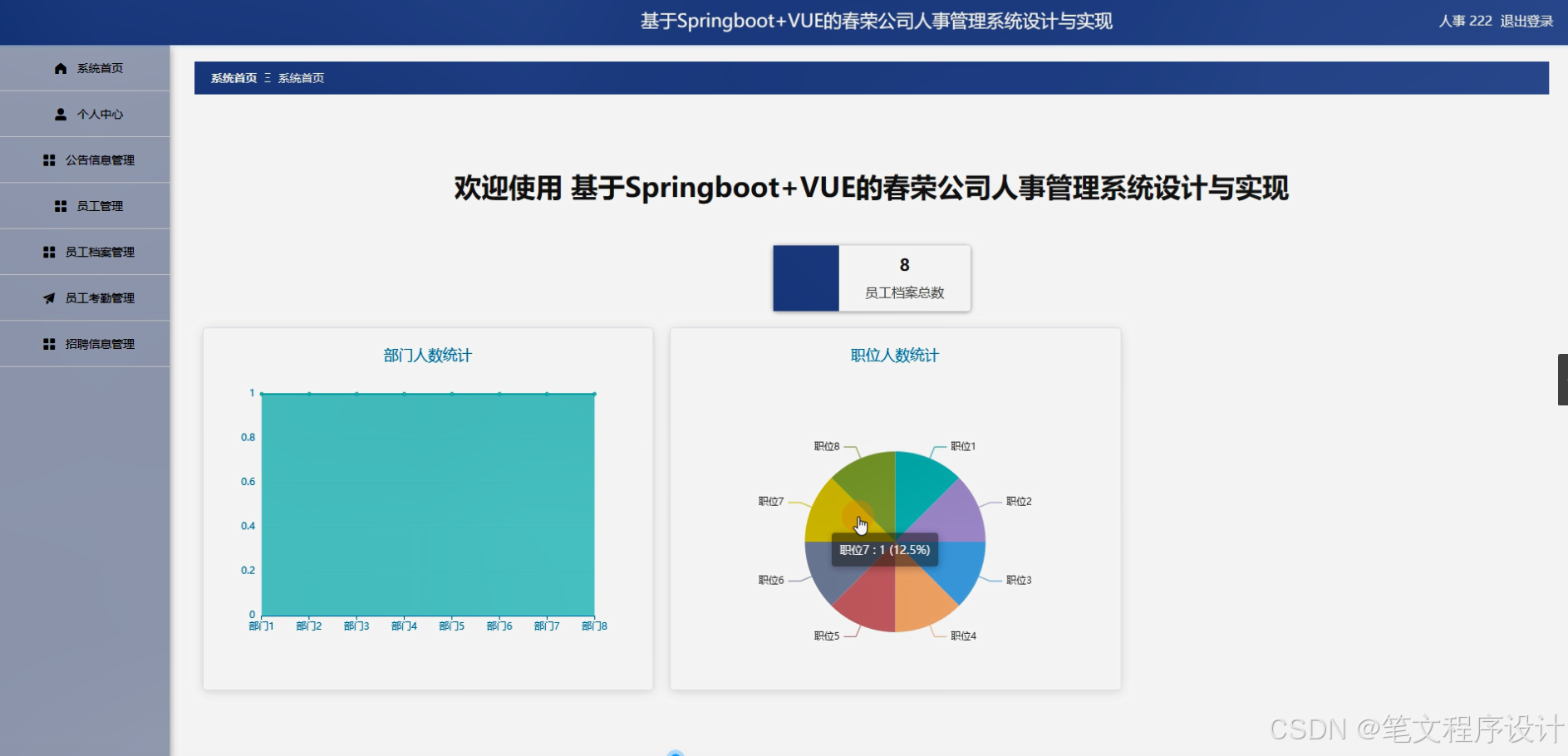Toggle the 职位1 legend label
Viewport: 1568px width, 756px height.
(x=961, y=446)
